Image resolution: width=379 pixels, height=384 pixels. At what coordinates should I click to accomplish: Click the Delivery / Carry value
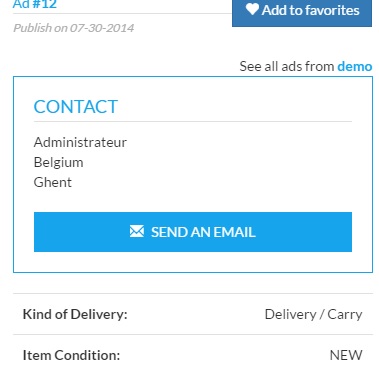[313, 314]
